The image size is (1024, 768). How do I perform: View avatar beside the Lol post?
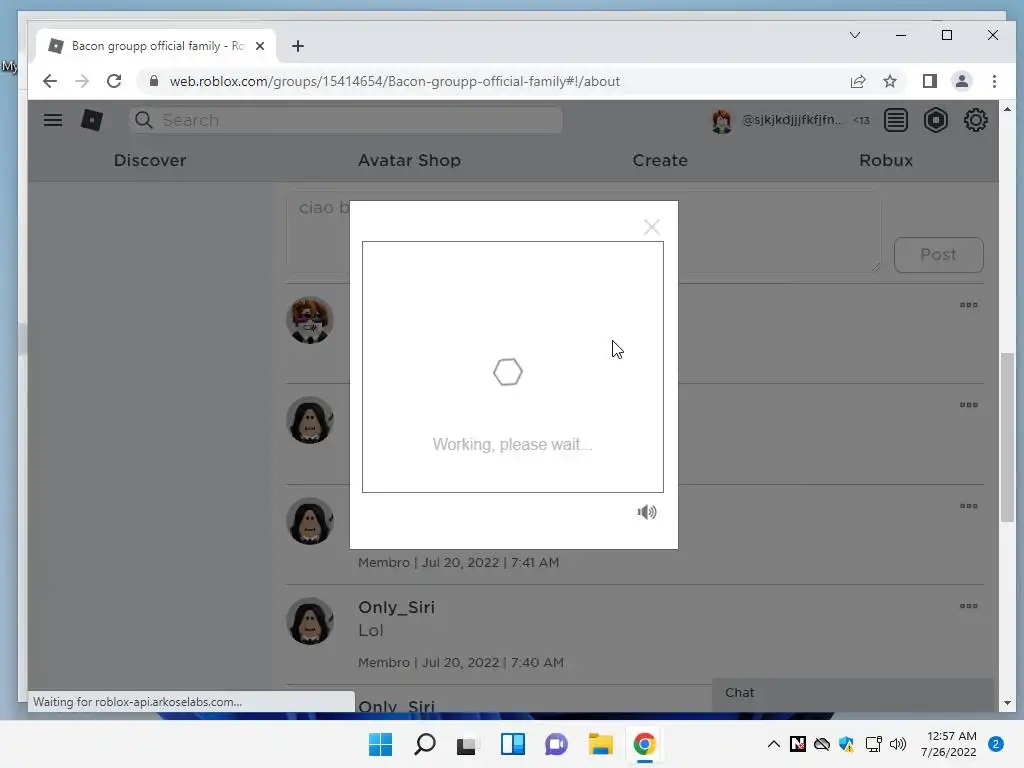pos(310,621)
